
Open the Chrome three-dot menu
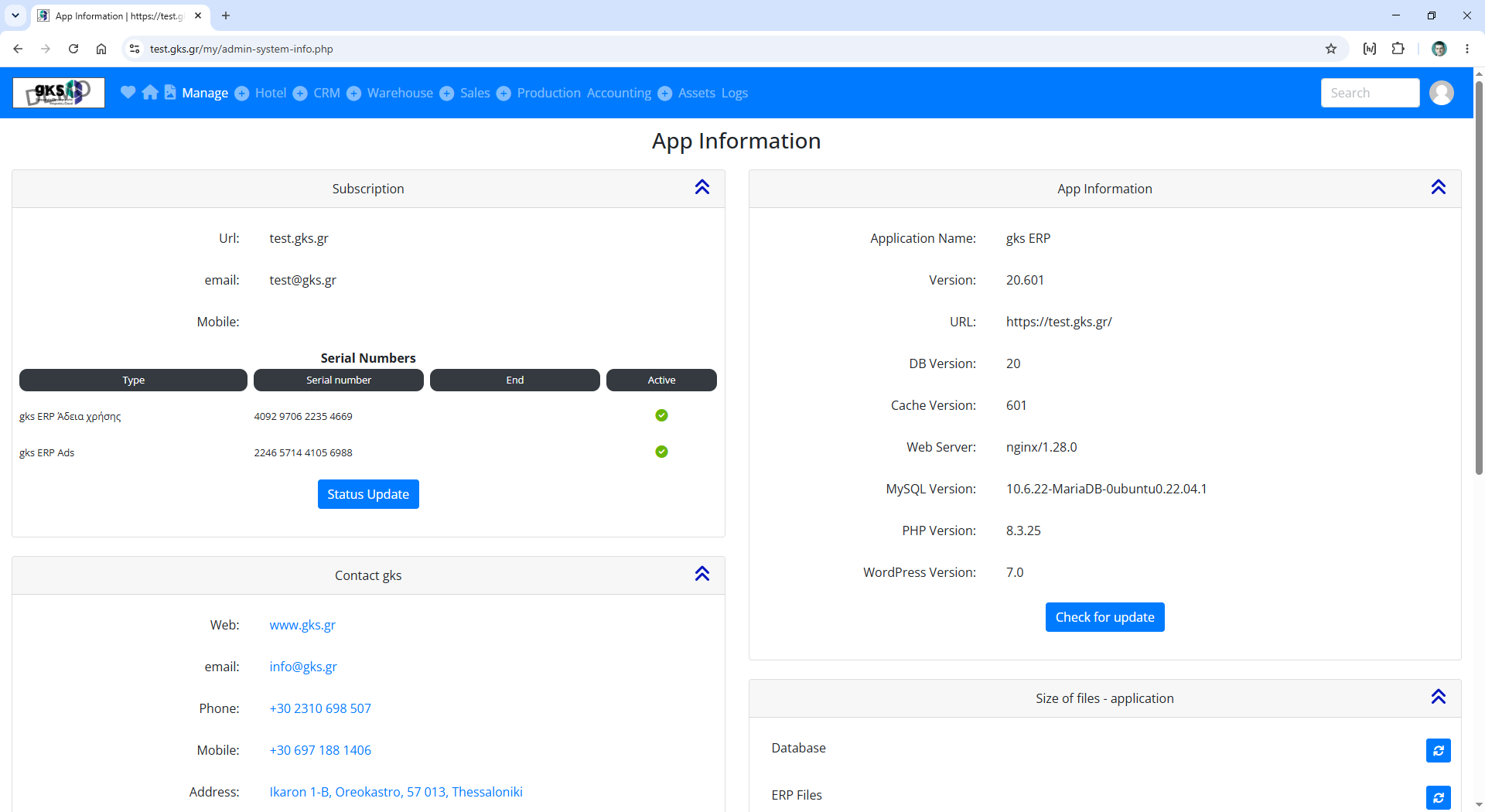(x=1467, y=49)
